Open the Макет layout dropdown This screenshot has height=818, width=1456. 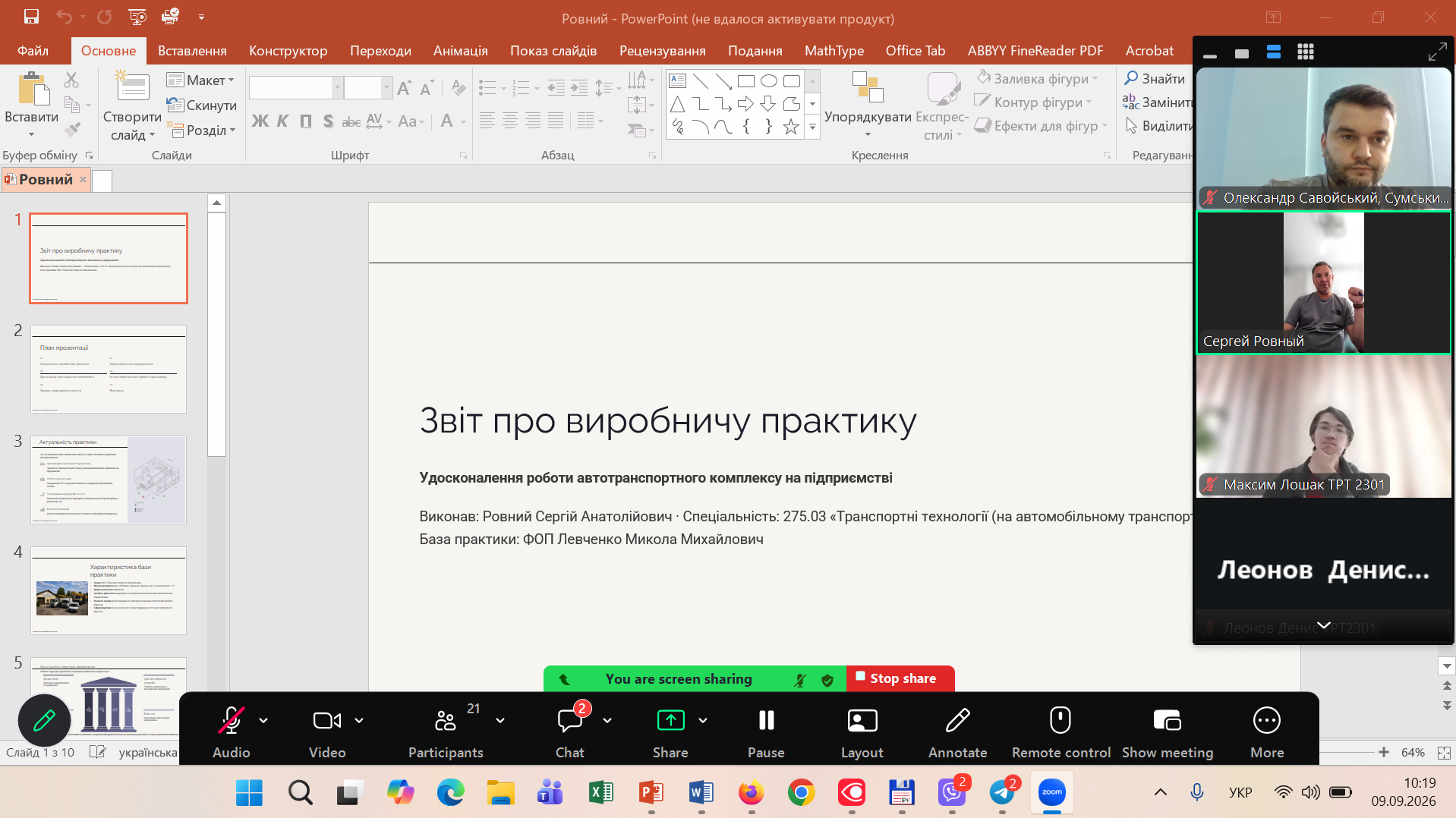point(201,80)
